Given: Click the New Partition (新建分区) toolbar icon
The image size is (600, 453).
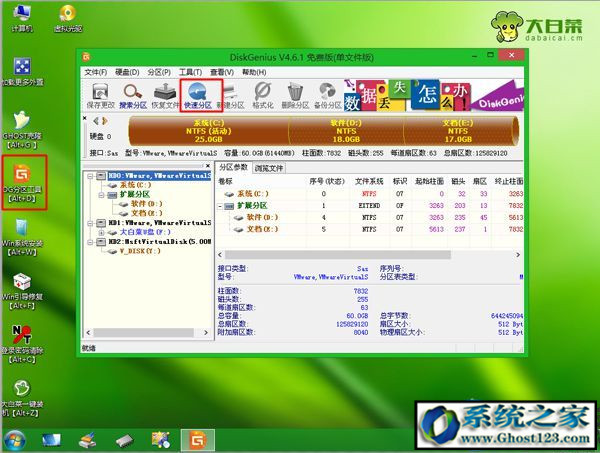Looking at the screenshot, I should (231, 96).
